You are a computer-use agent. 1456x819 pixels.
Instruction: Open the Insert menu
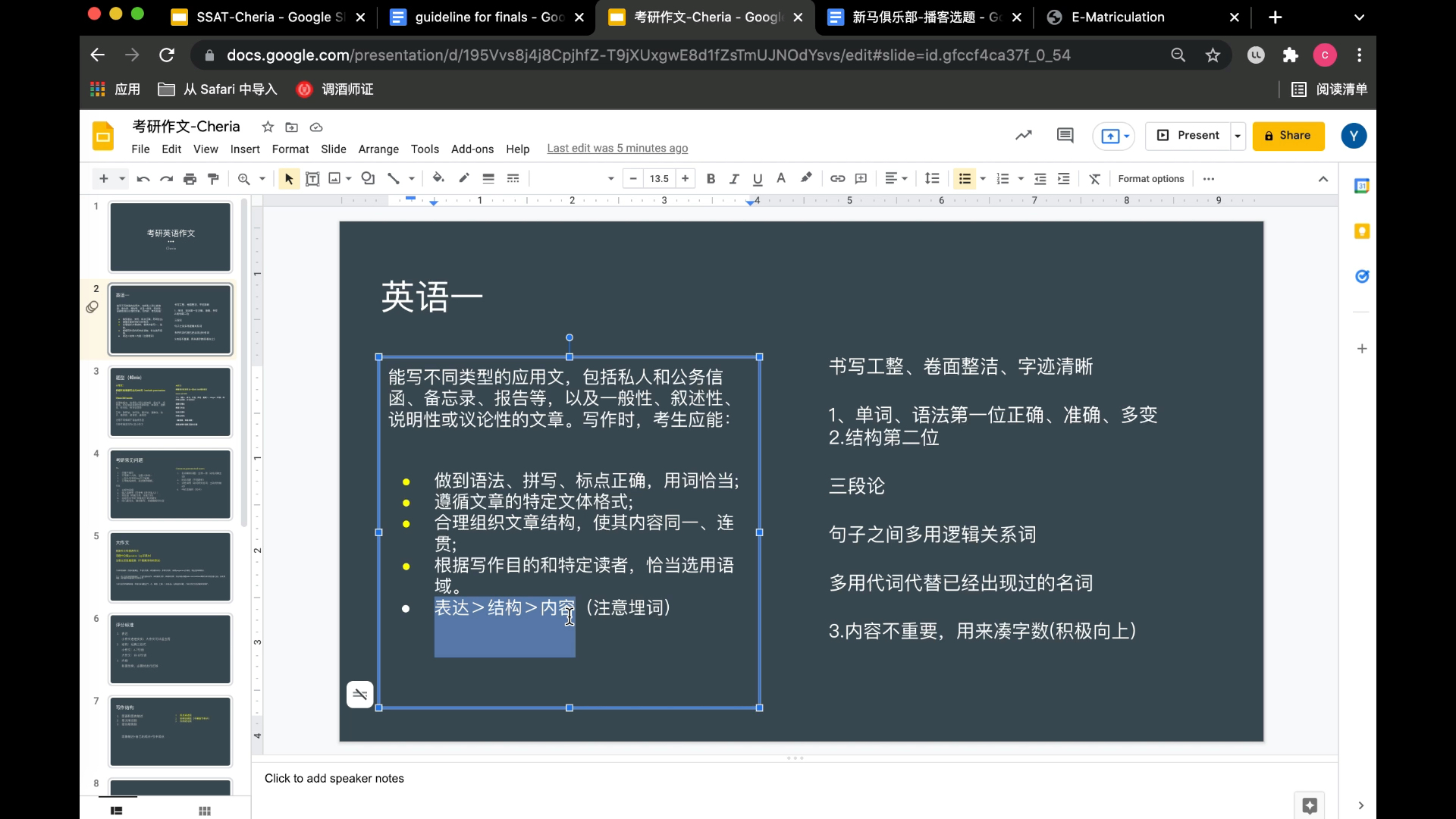[245, 148]
